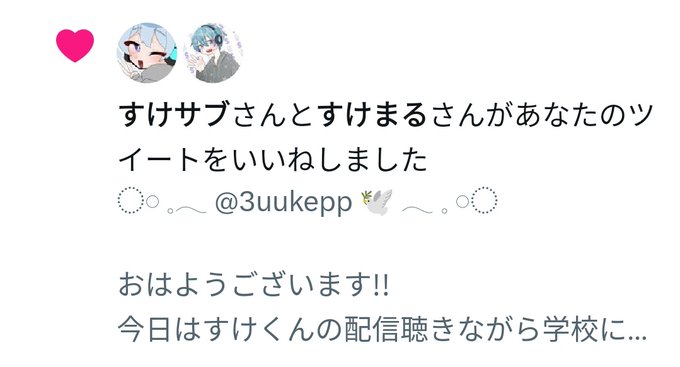
Task: Open the すけまる profile name
Action: pos(373,115)
